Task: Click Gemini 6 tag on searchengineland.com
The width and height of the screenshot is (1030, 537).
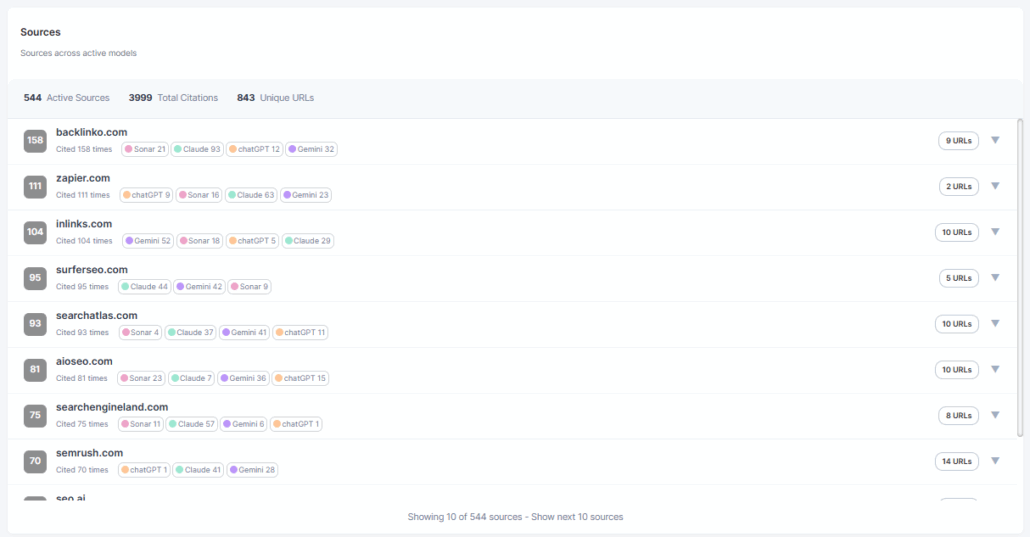Action: coord(244,424)
